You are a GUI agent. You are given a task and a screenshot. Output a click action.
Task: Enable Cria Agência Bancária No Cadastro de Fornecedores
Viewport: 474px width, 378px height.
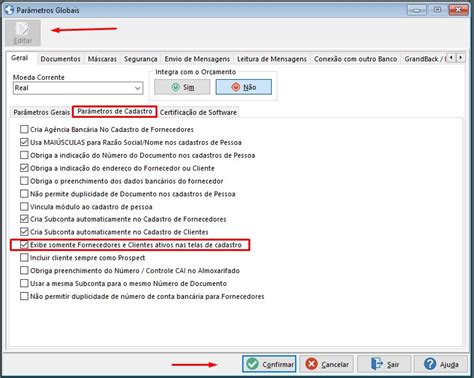click(24, 129)
